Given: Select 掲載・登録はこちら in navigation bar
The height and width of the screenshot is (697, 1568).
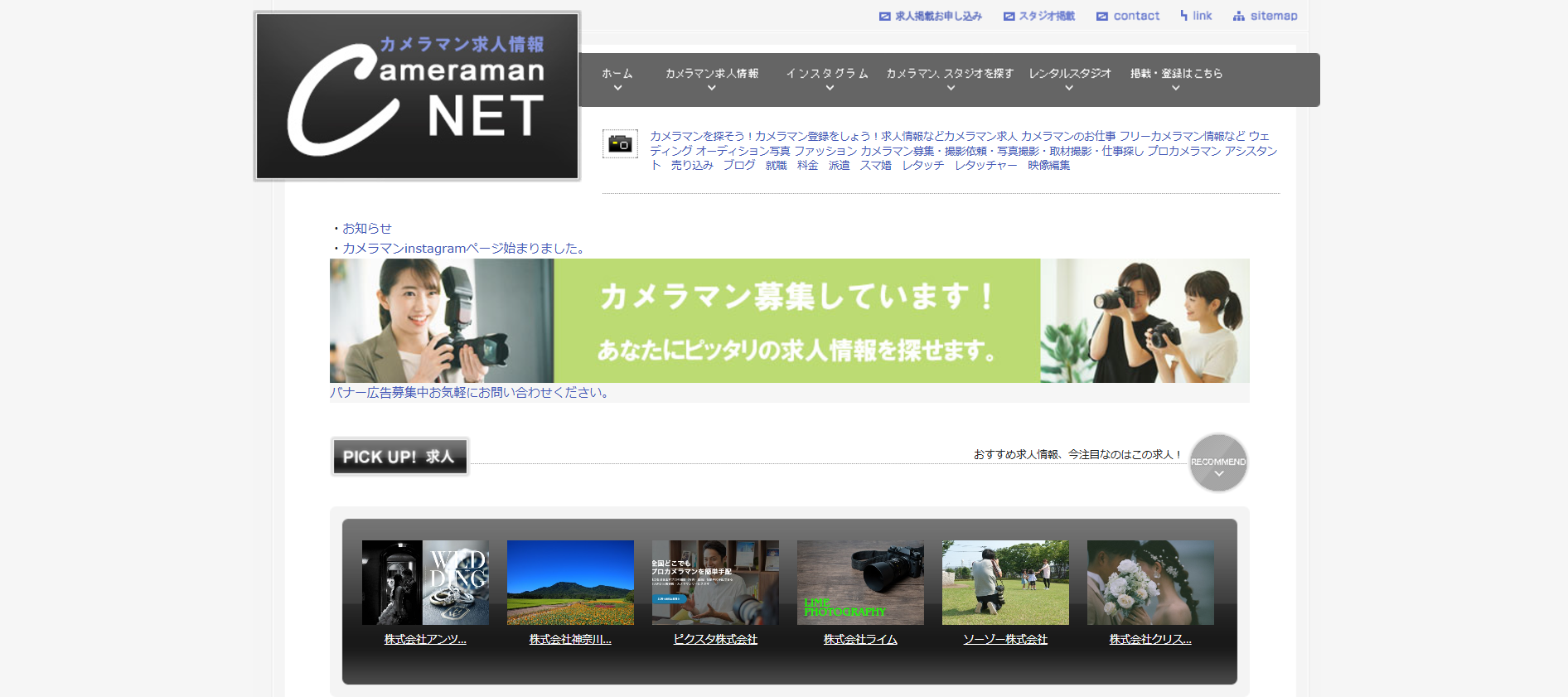Looking at the screenshot, I should tap(1175, 79).
